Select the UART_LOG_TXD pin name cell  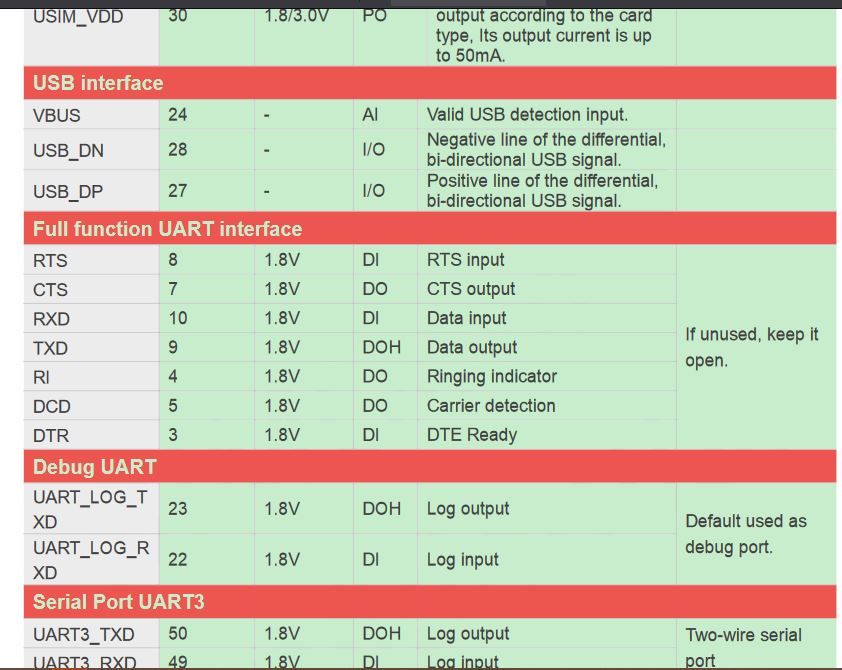tap(90, 509)
